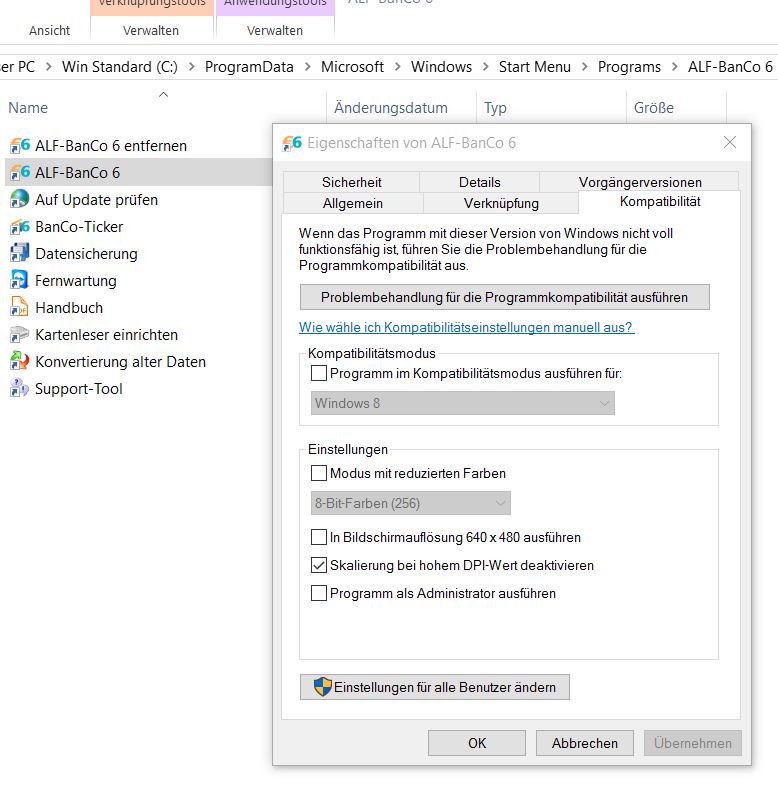Open link Wie wähle ich Kompatibilitätseinstellungen manuell aus
Image resolution: width=778 pixels, height=803 pixels.
tap(466, 327)
